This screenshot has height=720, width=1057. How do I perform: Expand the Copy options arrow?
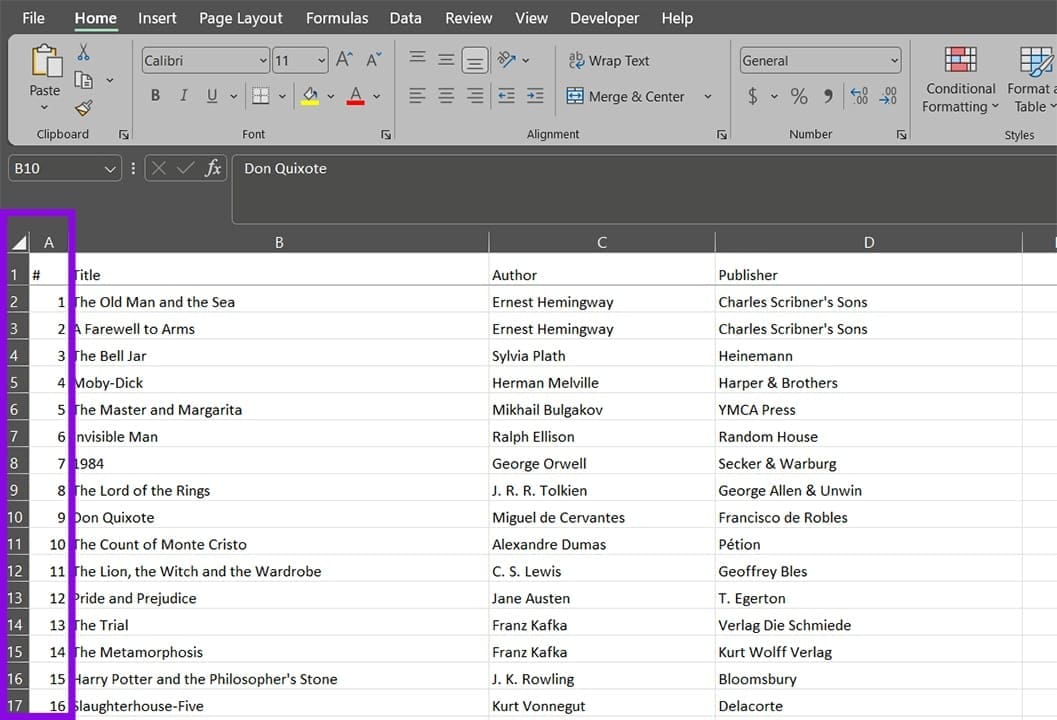pos(110,80)
